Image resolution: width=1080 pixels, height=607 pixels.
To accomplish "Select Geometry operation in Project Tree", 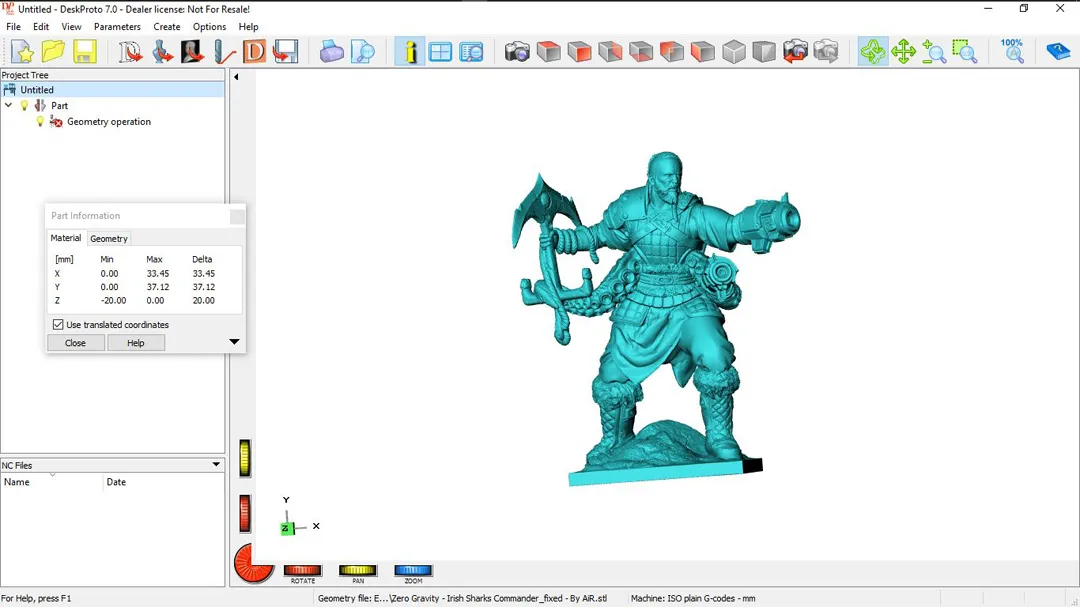I will 109,121.
